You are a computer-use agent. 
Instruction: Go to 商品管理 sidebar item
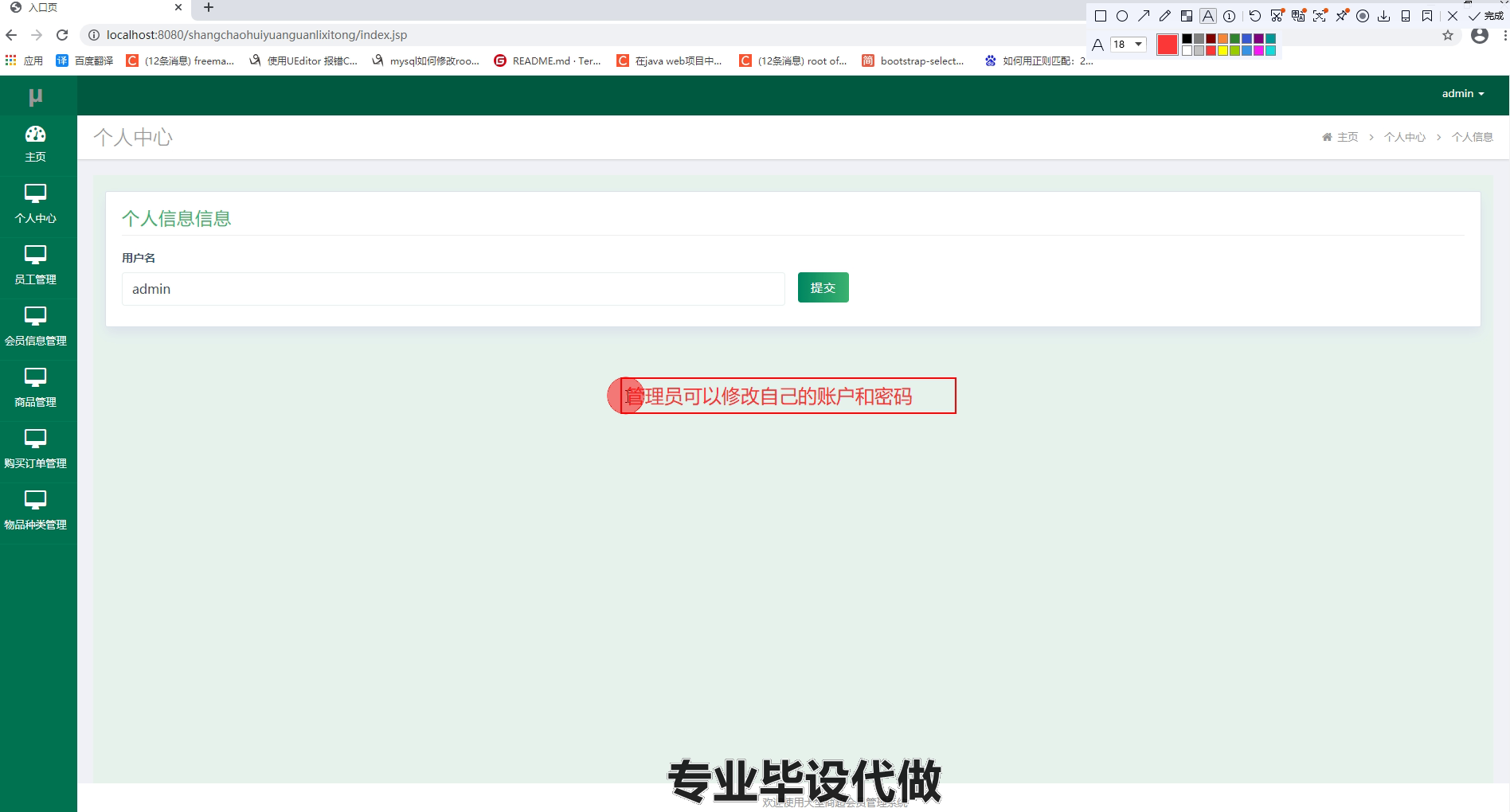click(36, 388)
